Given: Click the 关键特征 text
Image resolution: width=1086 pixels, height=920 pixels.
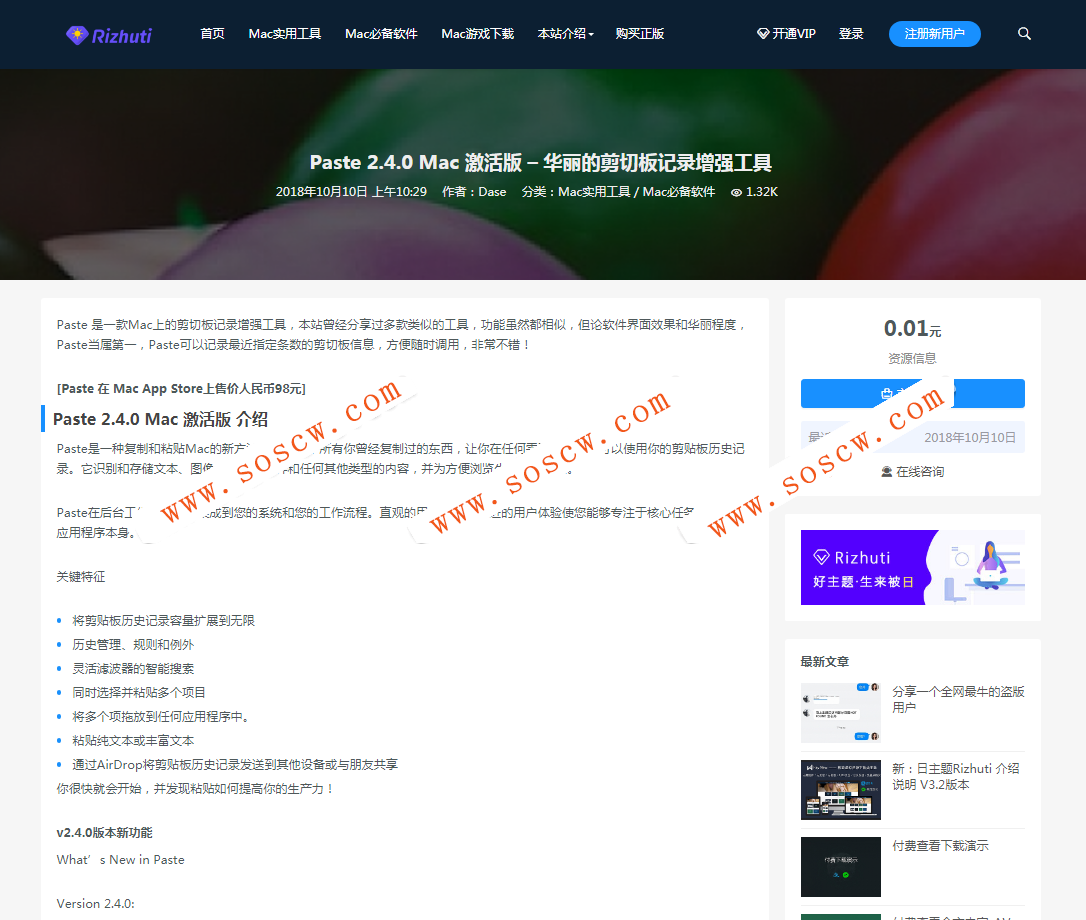Looking at the screenshot, I should click(x=80, y=577).
